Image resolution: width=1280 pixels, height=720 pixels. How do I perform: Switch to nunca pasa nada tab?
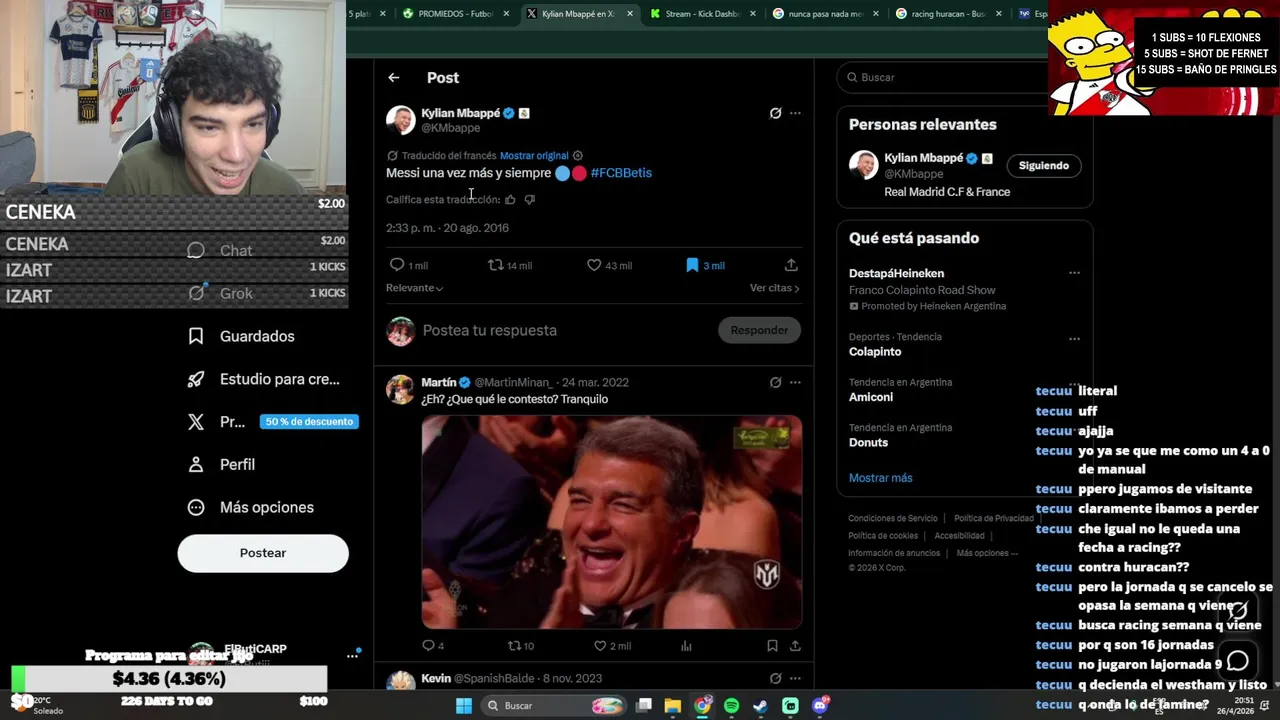826,14
